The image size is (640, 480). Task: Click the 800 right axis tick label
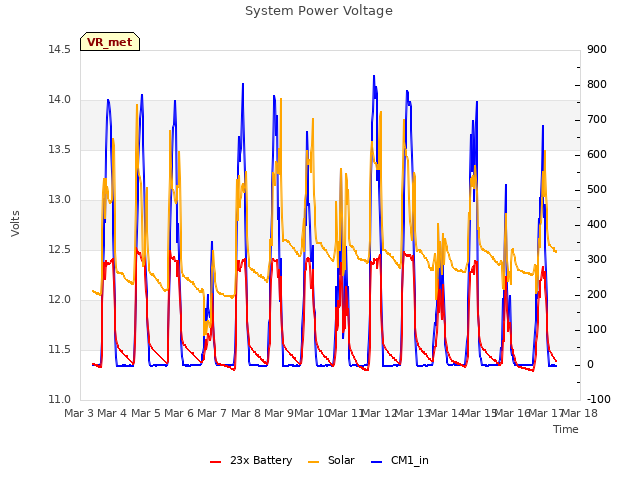click(x=597, y=84)
